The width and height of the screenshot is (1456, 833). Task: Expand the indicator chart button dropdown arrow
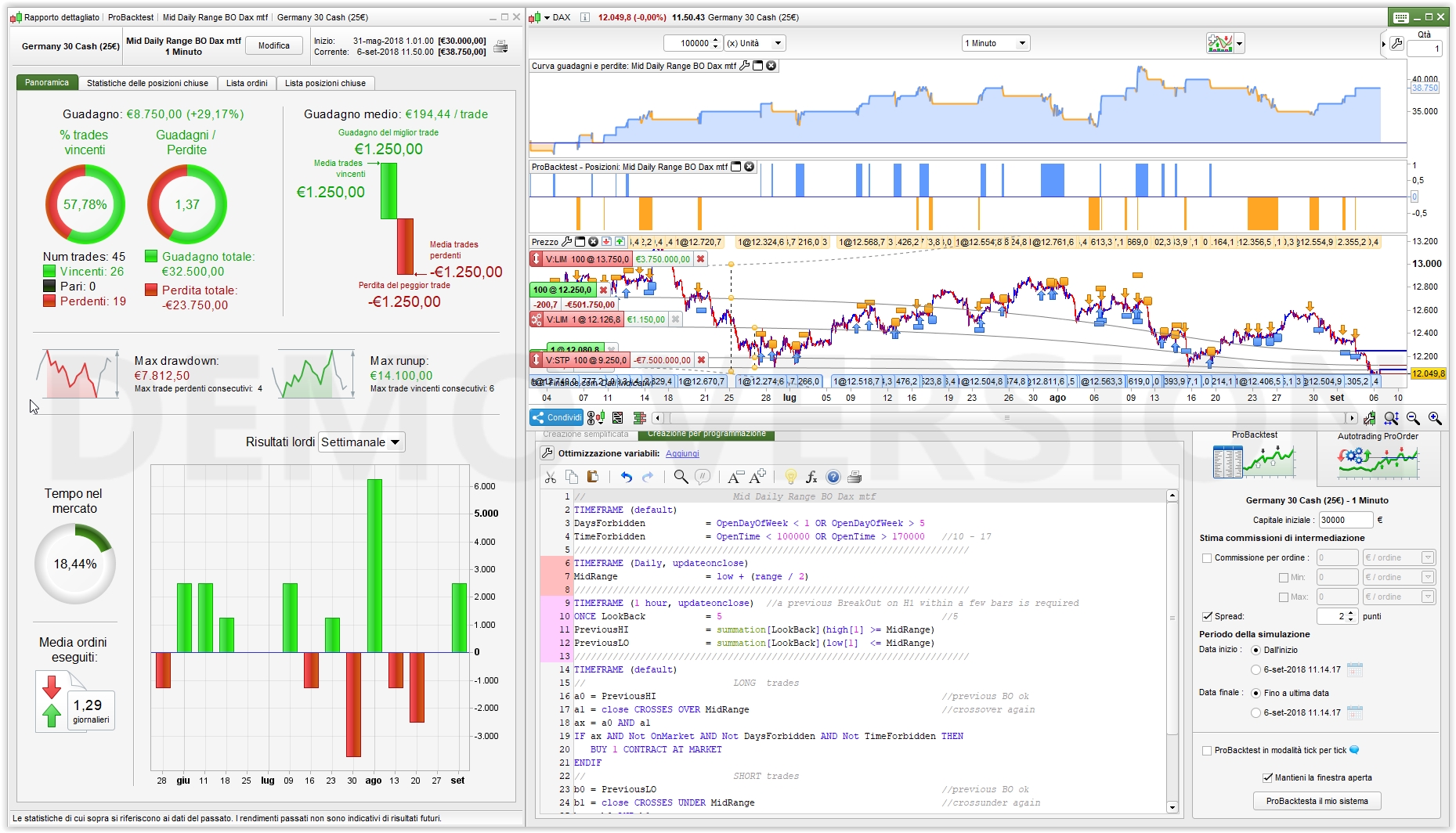click(1239, 44)
